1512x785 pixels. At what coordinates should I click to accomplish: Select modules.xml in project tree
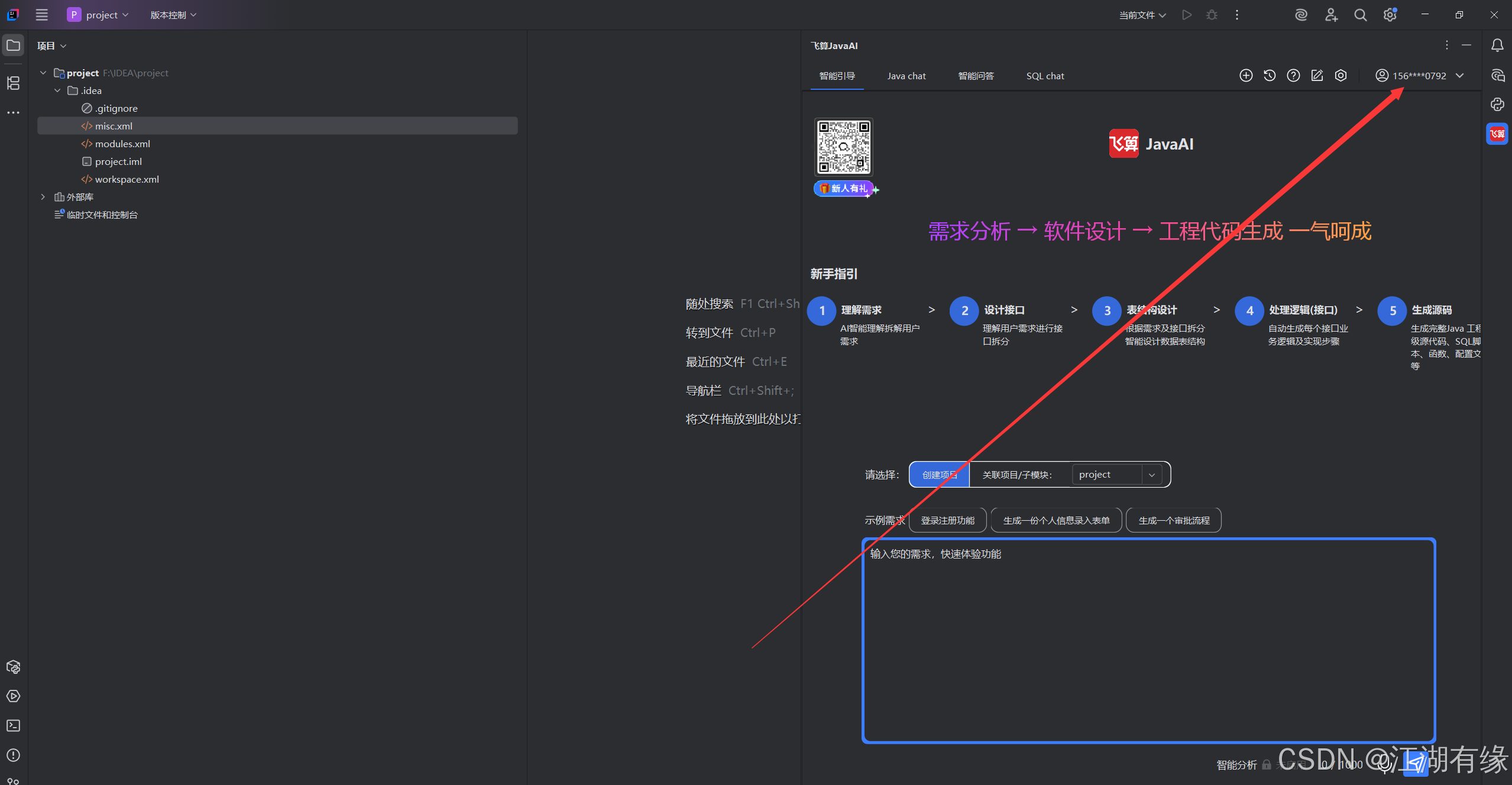tap(116, 144)
